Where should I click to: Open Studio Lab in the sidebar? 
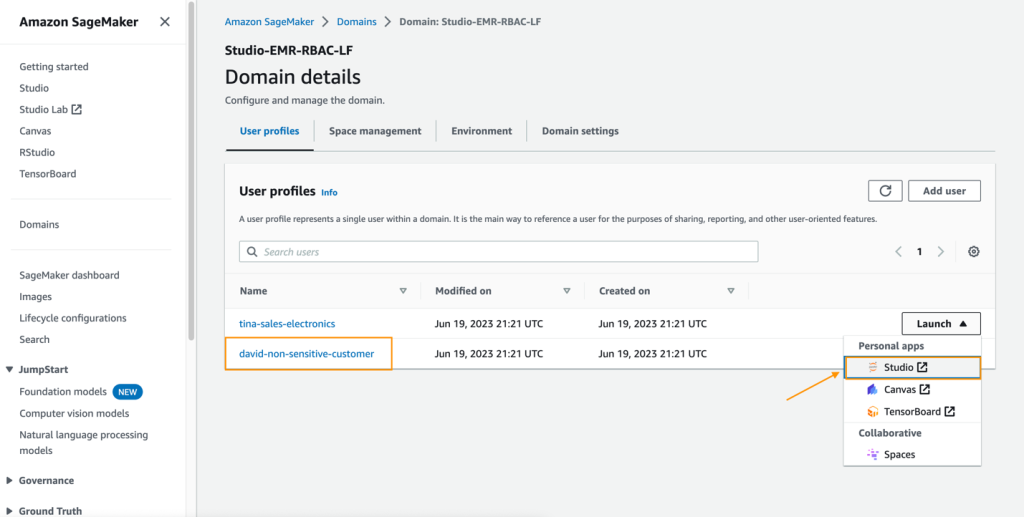coord(44,110)
